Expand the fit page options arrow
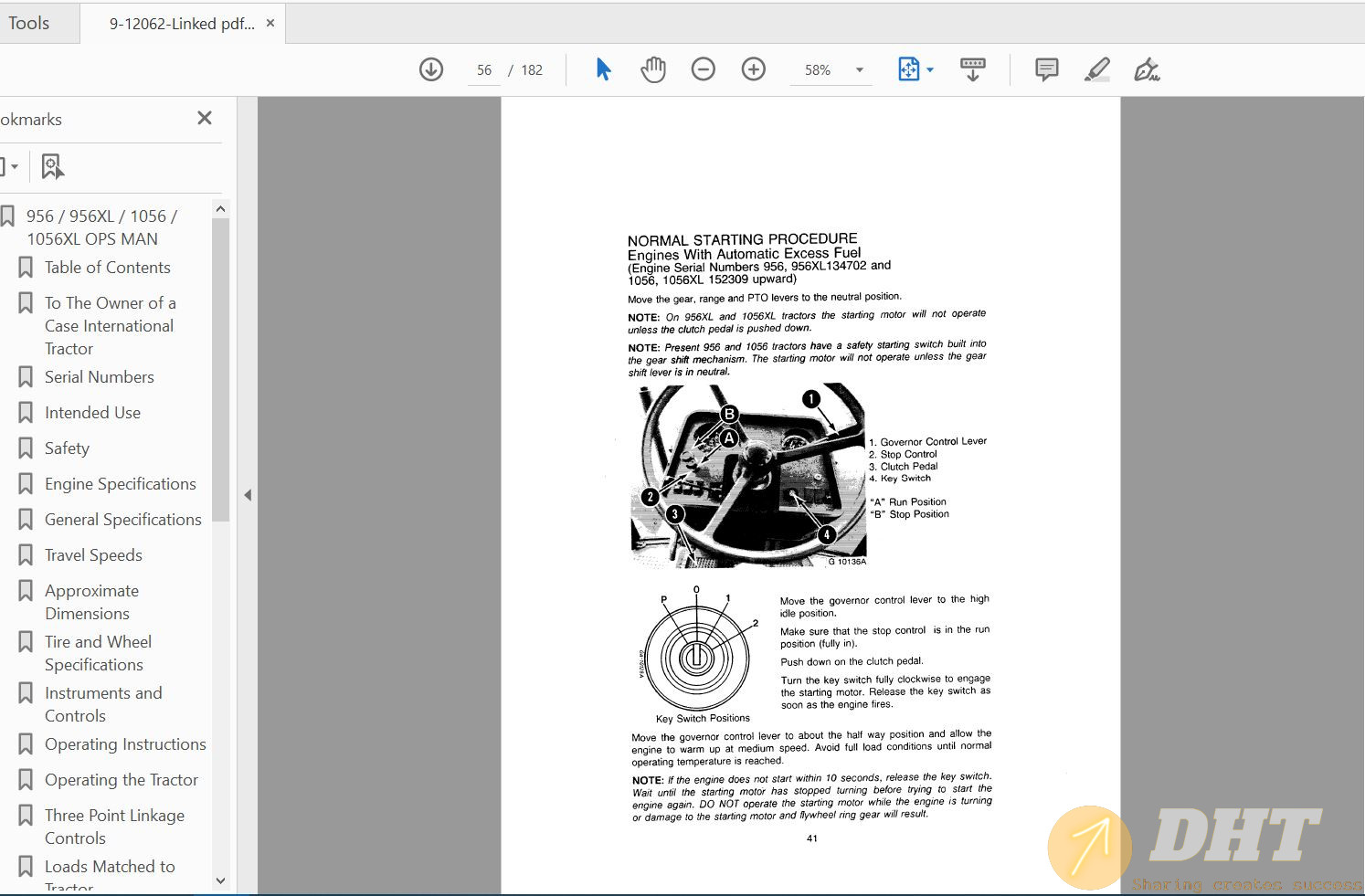This screenshot has width=1365, height=896. (930, 70)
